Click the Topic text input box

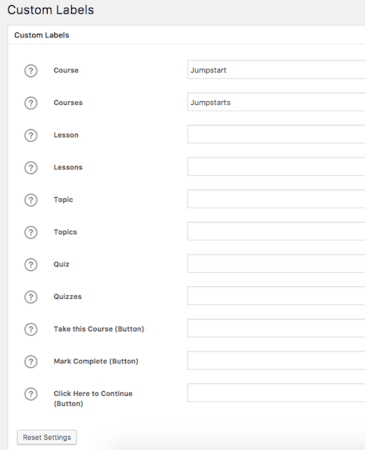(x=276, y=199)
